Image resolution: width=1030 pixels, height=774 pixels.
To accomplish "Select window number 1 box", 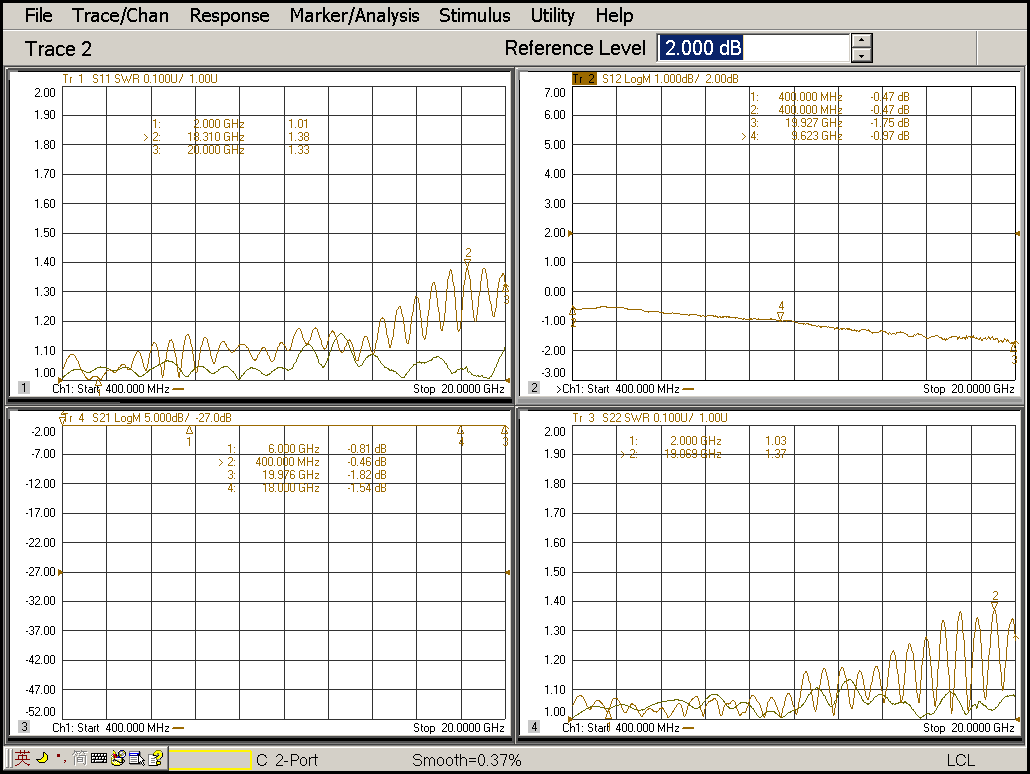I will point(24,388).
